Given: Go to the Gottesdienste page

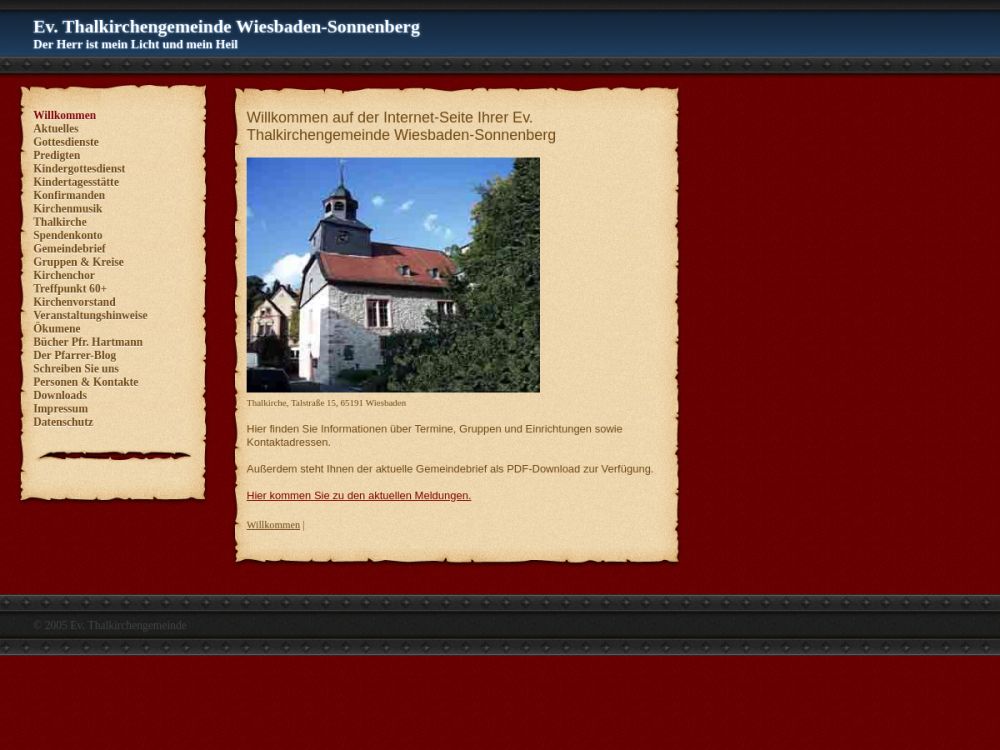Looking at the screenshot, I should tap(66, 142).
